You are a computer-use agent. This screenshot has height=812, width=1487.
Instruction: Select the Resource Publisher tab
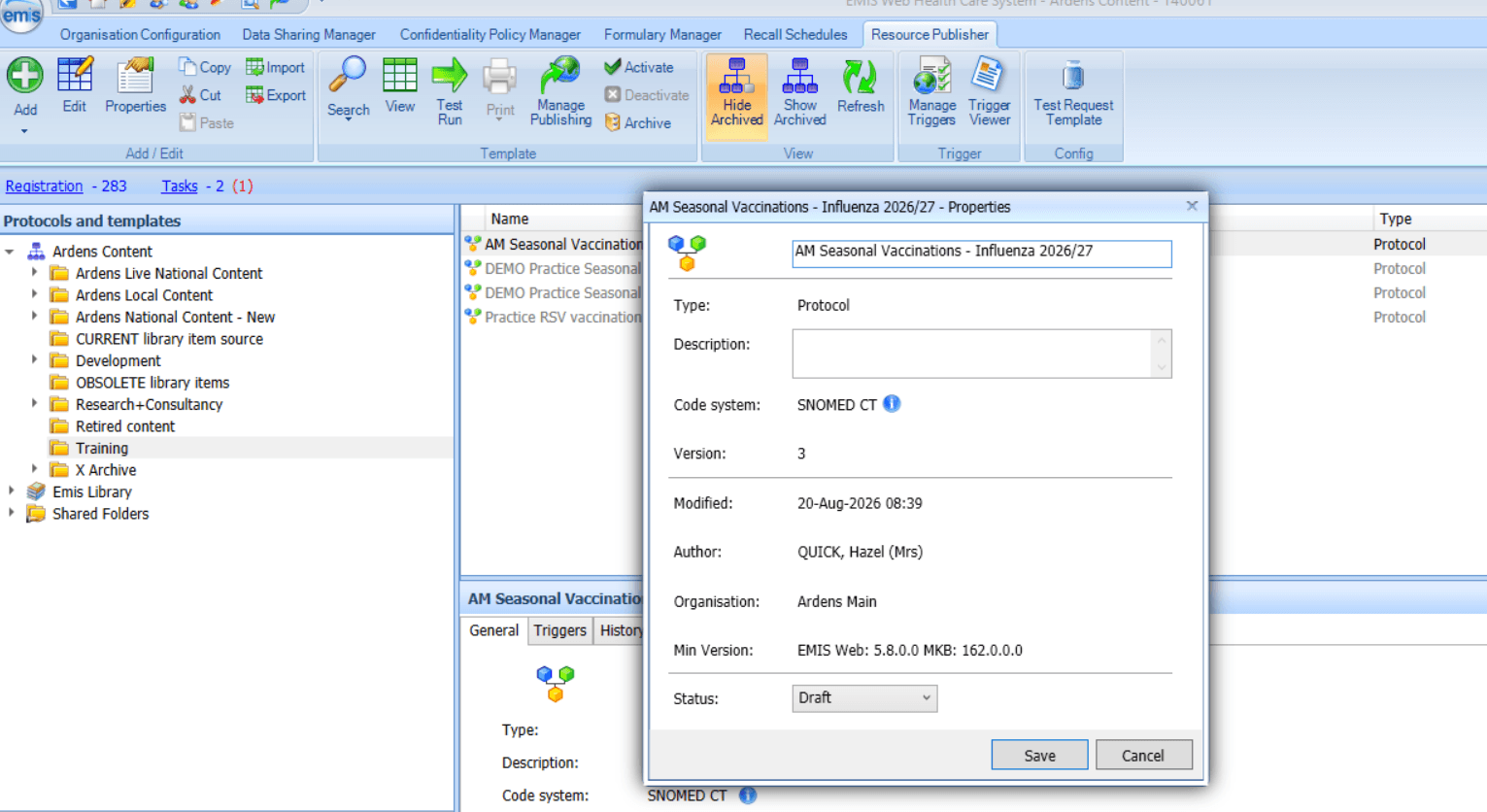coord(929,34)
